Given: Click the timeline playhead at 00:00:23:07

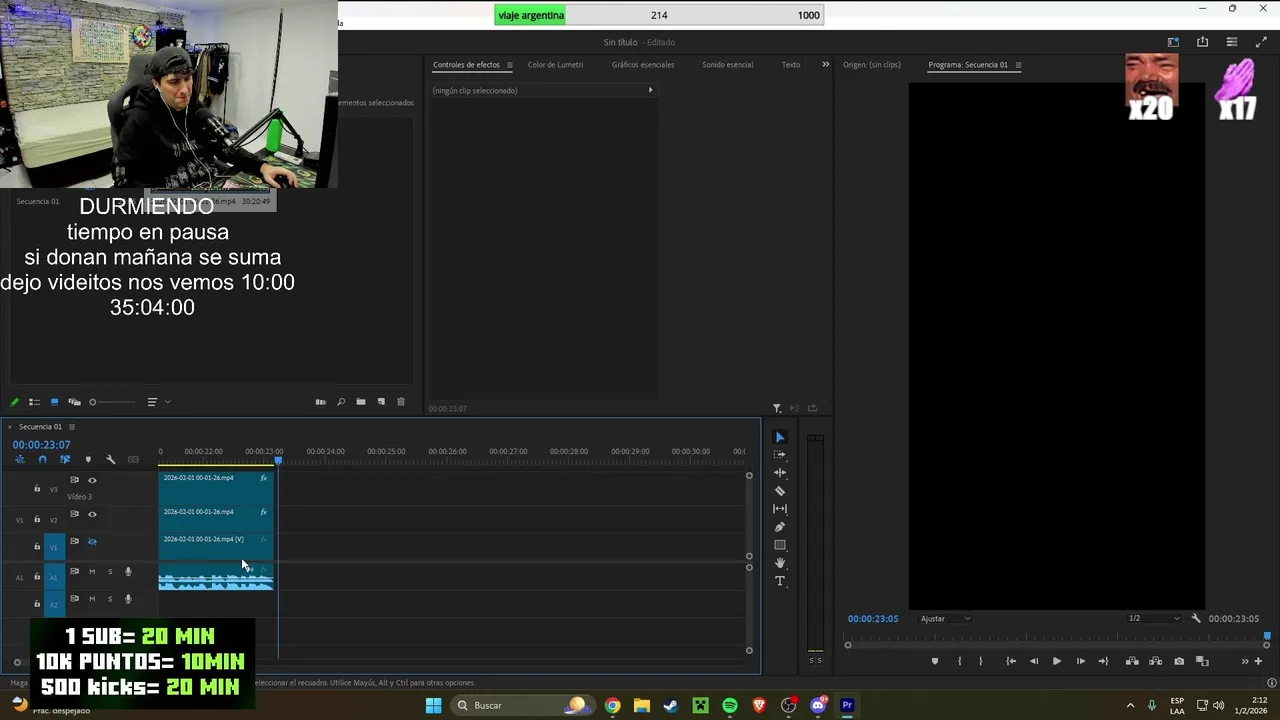Looking at the screenshot, I should (x=278, y=460).
